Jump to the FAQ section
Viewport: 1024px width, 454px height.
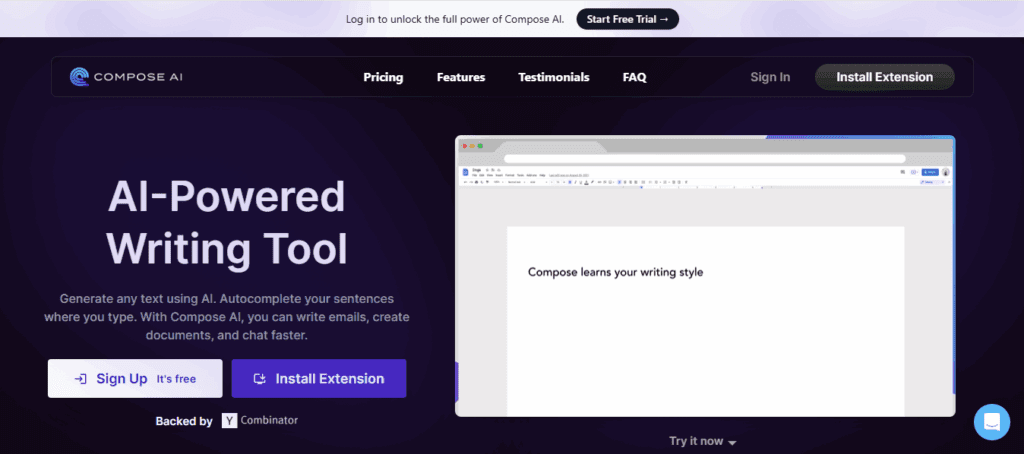[x=635, y=77]
